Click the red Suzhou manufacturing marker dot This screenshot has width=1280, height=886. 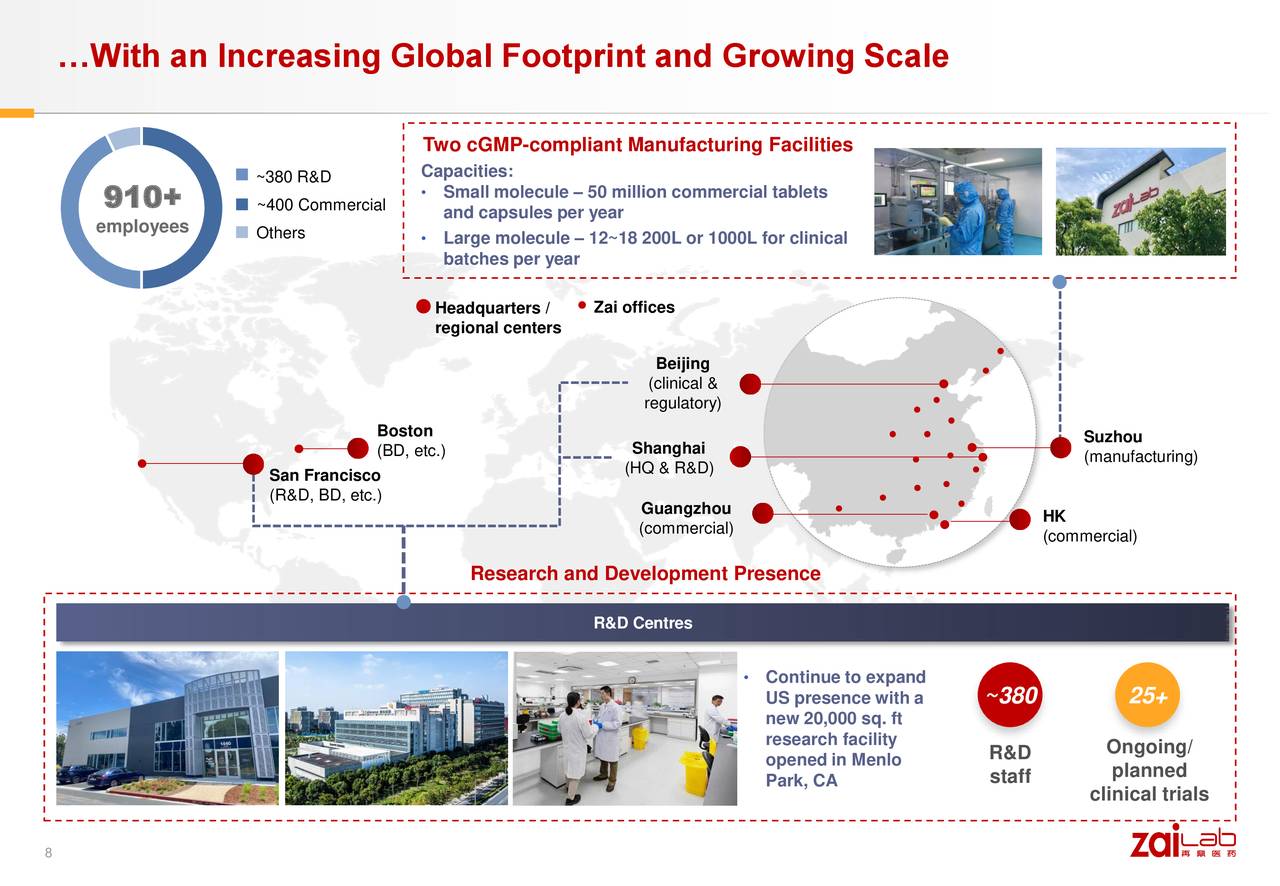point(1062,448)
